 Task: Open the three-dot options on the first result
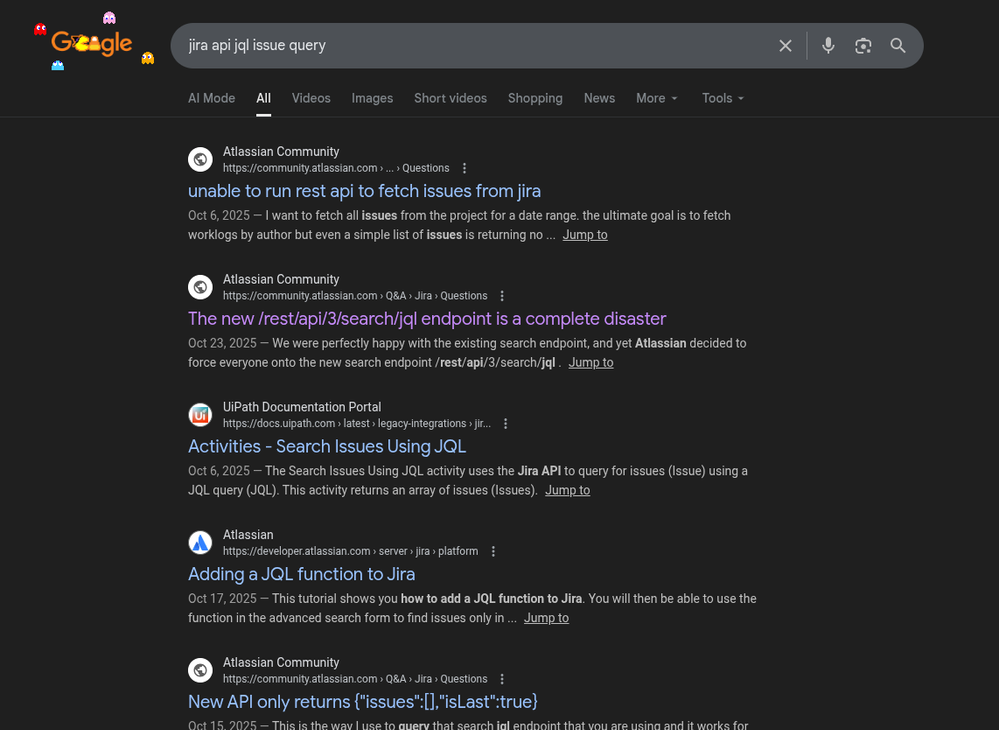coord(464,168)
